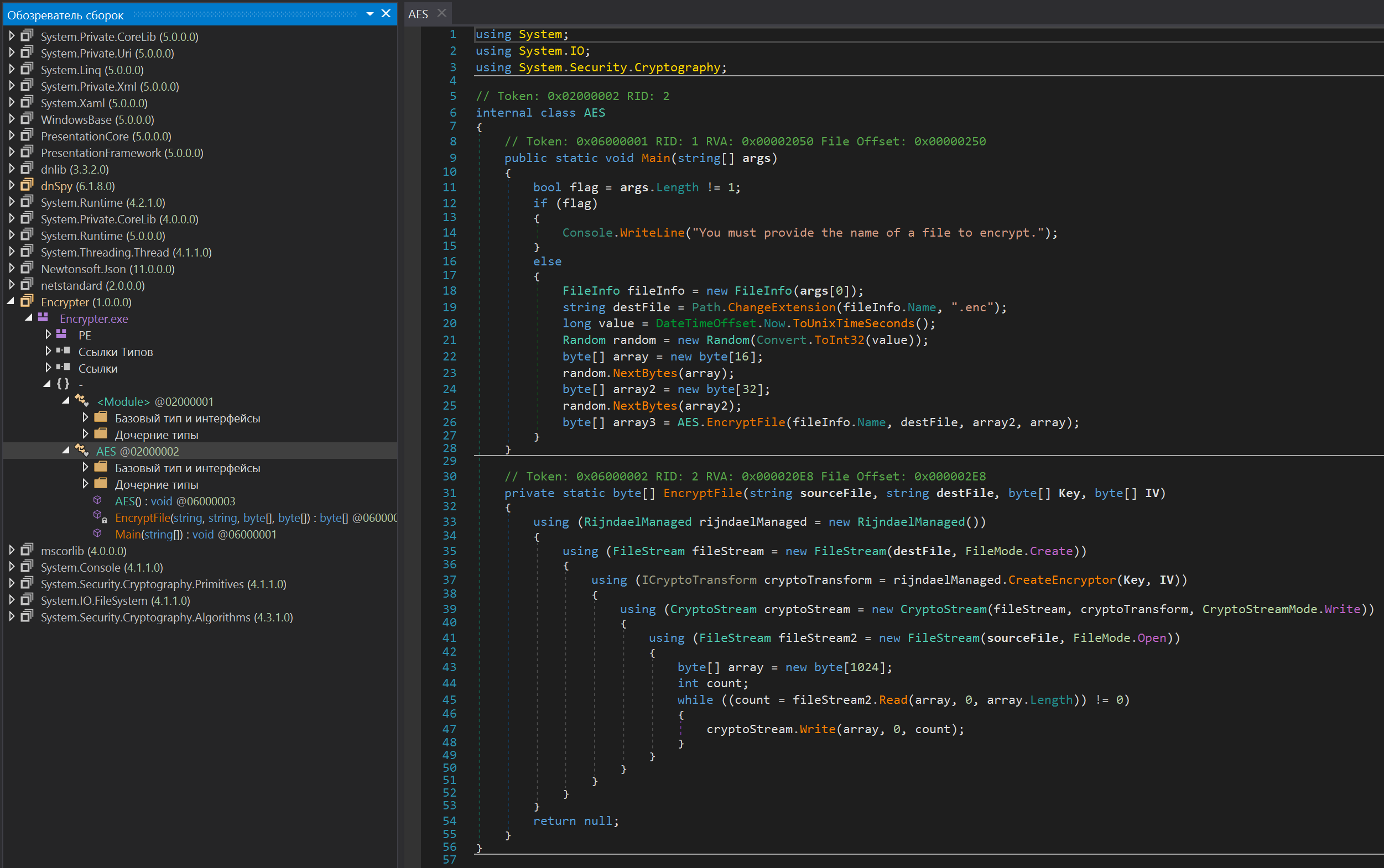
Task: Select System.IO.FileSystem (4.1.1.0) assembly
Action: (x=115, y=600)
